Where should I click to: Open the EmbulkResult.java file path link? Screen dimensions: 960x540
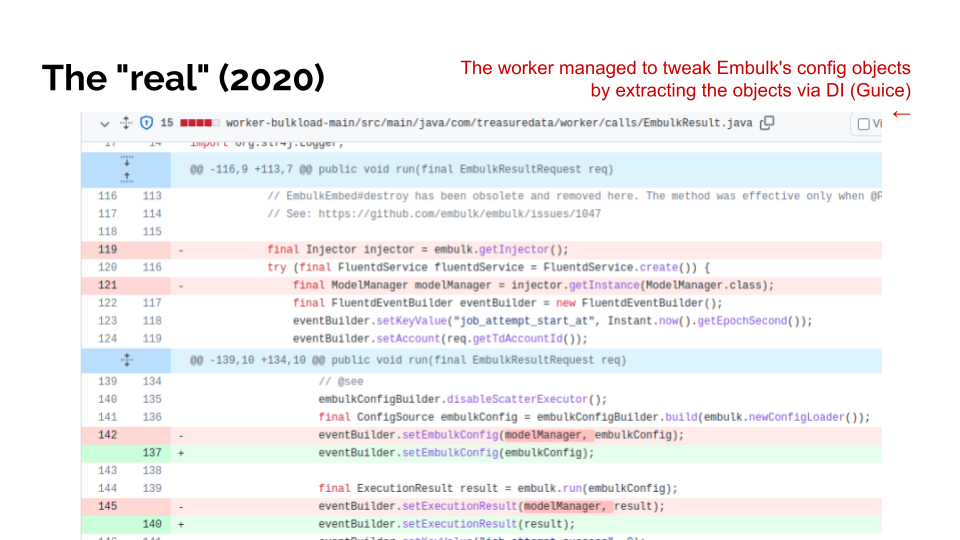489,123
